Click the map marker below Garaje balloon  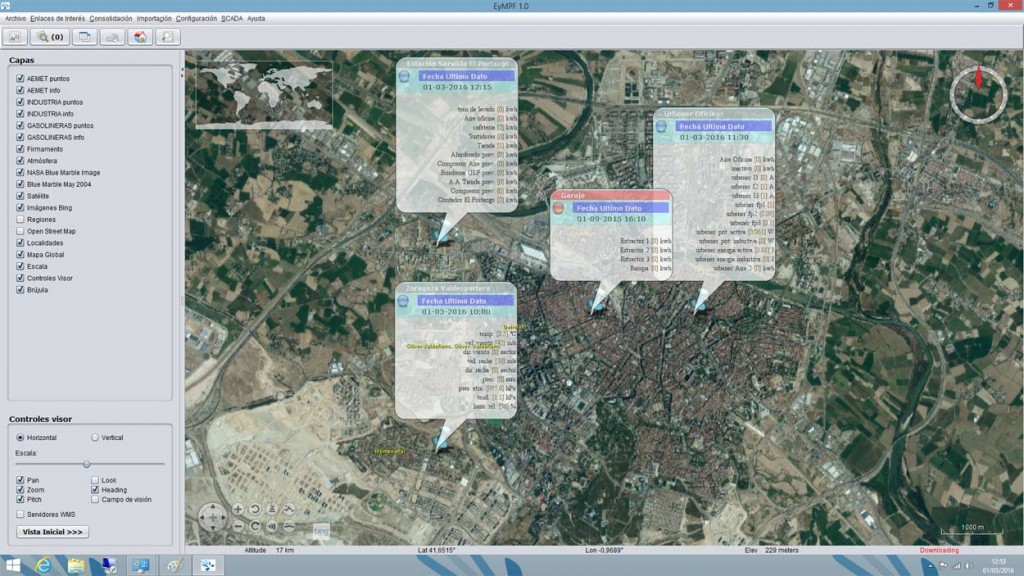(596, 306)
